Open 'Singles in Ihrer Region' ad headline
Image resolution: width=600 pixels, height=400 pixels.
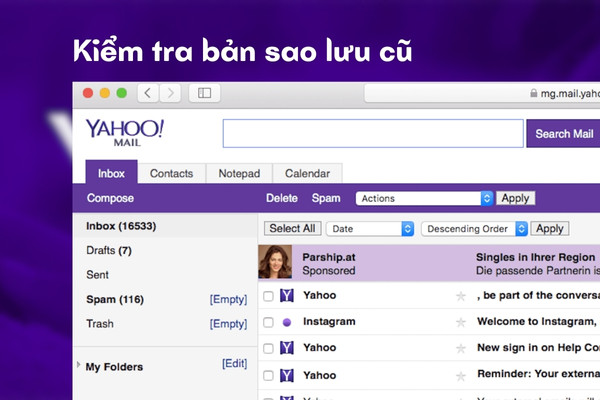535,257
